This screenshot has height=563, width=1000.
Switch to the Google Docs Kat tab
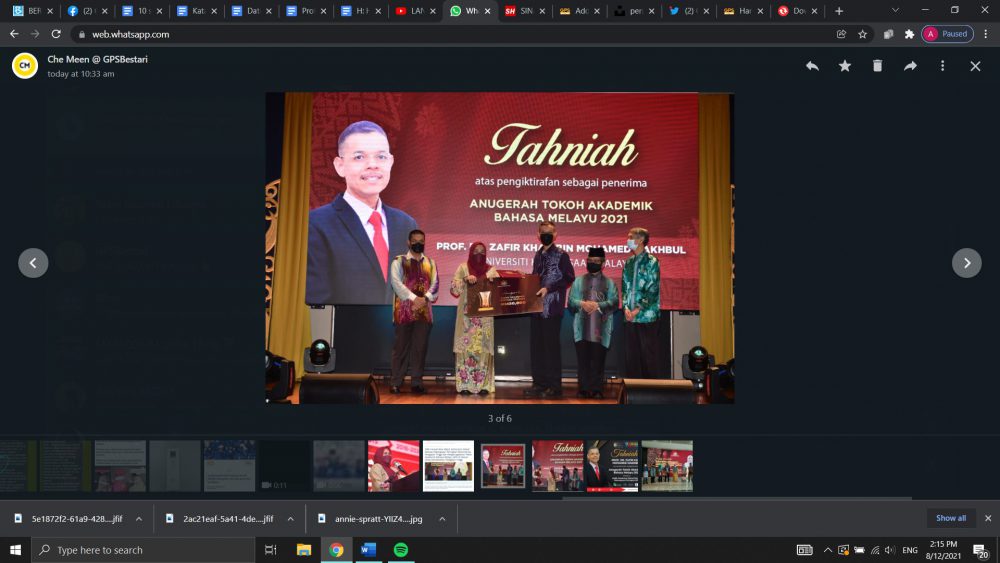tap(196, 11)
